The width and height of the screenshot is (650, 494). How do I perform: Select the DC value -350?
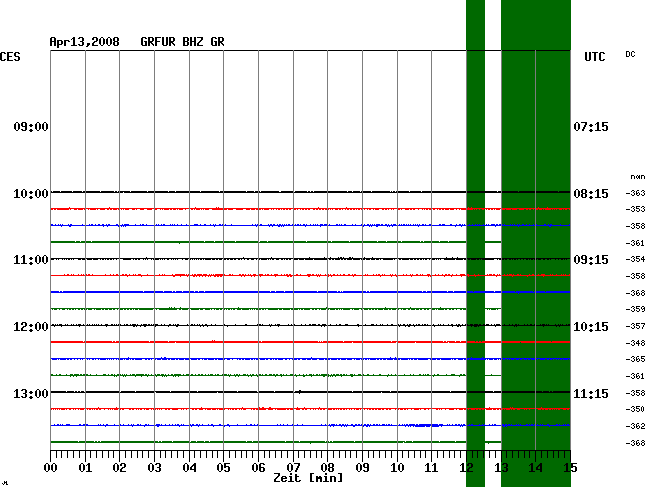(x=635, y=409)
